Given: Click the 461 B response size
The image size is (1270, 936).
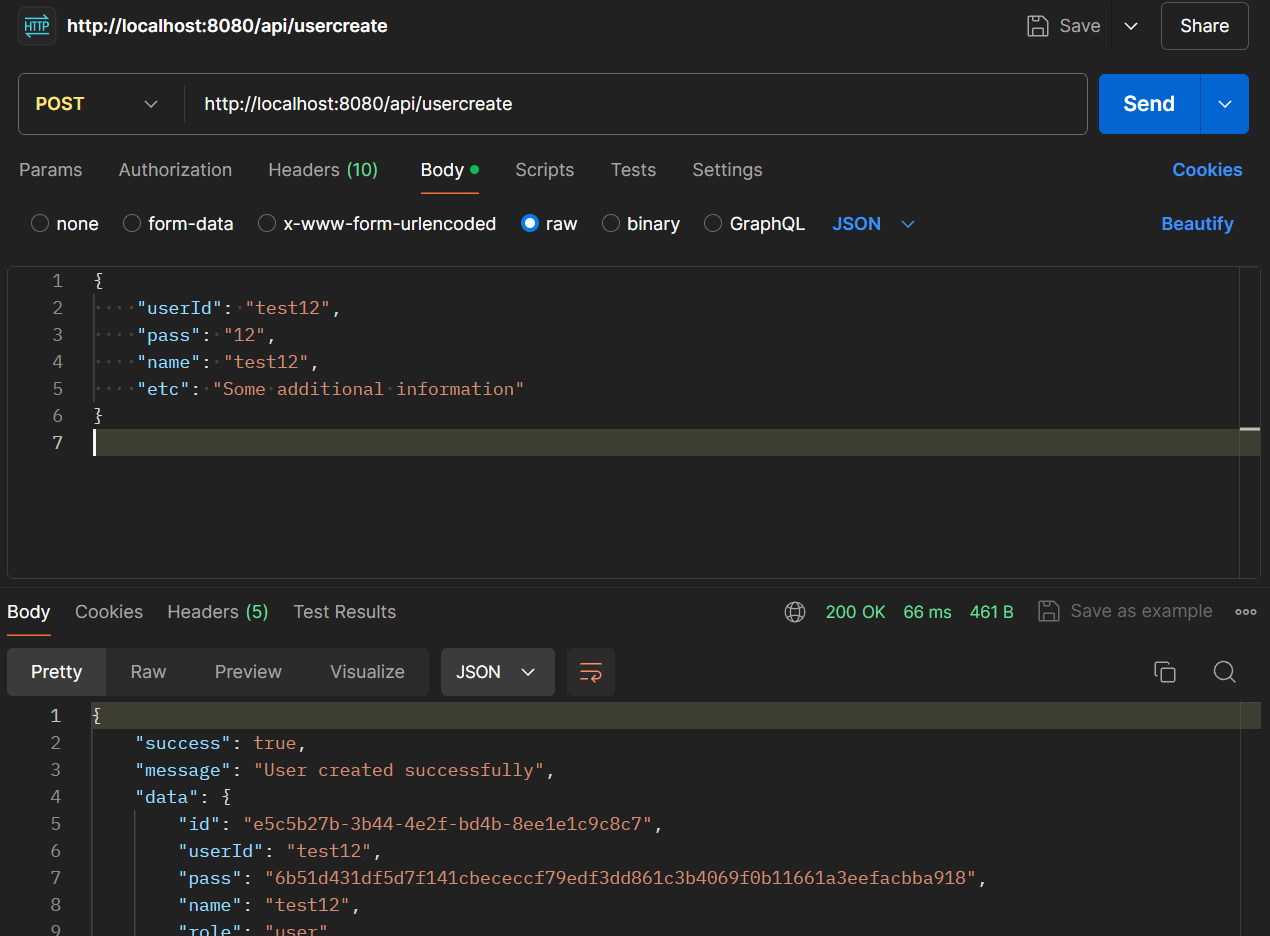Looking at the screenshot, I should coord(992,612).
